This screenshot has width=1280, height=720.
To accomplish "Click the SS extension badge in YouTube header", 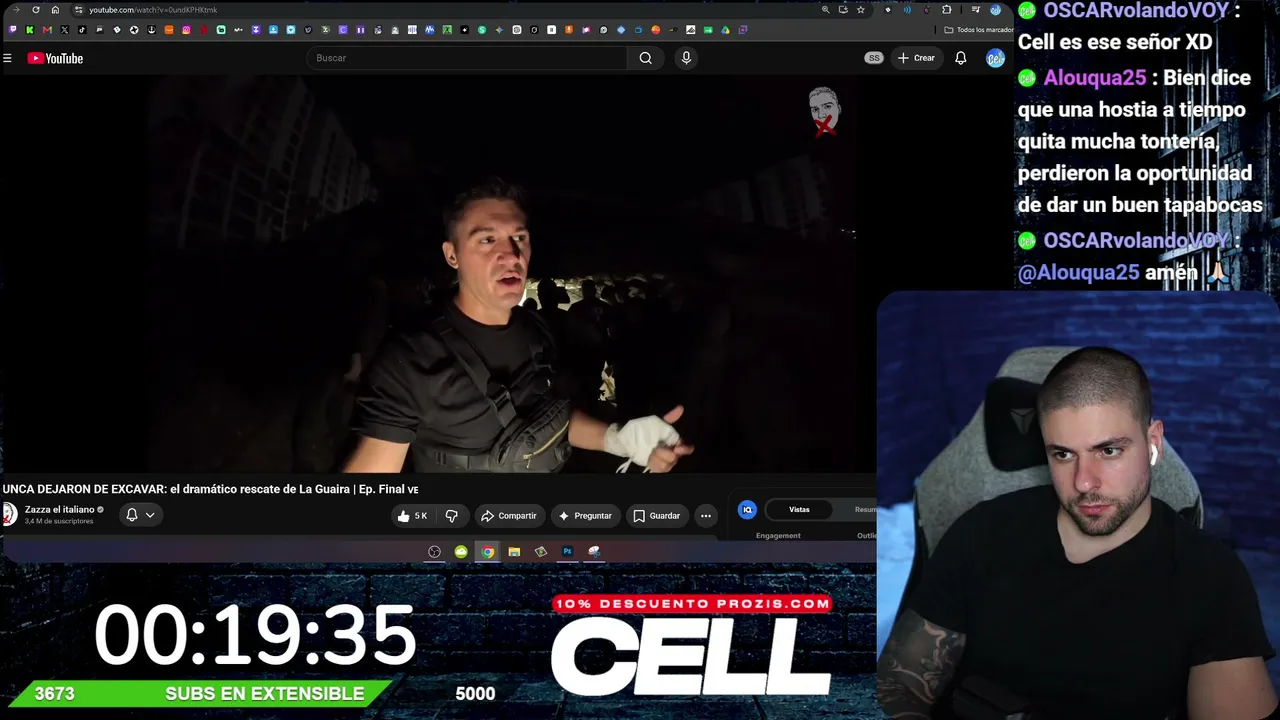I will (874, 58).
